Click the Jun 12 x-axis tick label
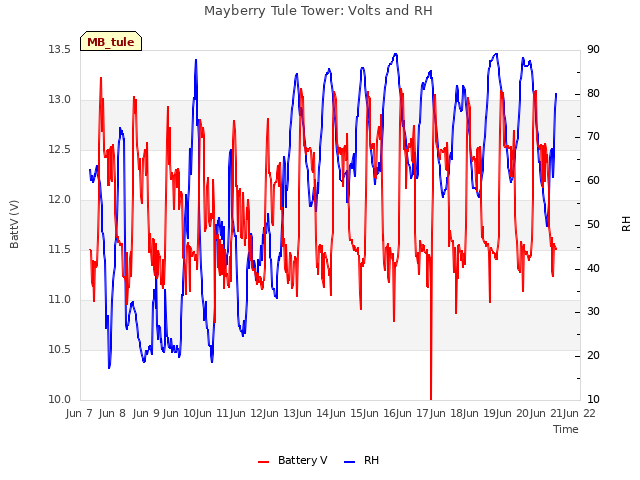 245,413
